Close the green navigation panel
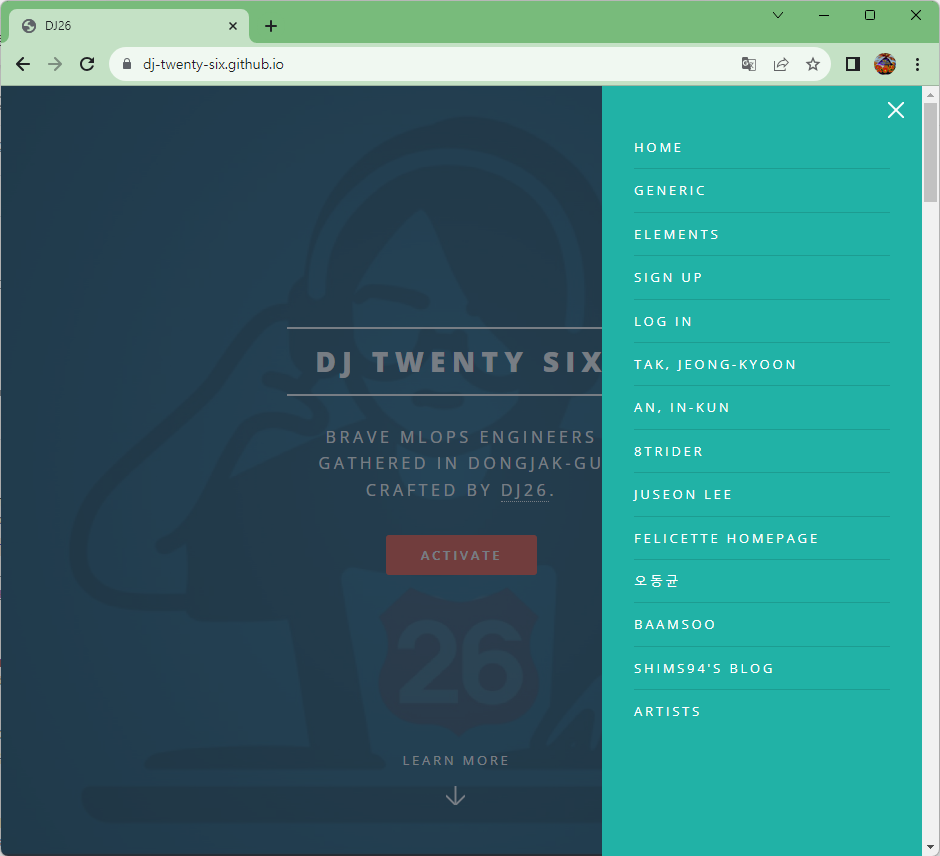Image resolution: width=940 pixels, height=856 pixels. tap(895, 110)
